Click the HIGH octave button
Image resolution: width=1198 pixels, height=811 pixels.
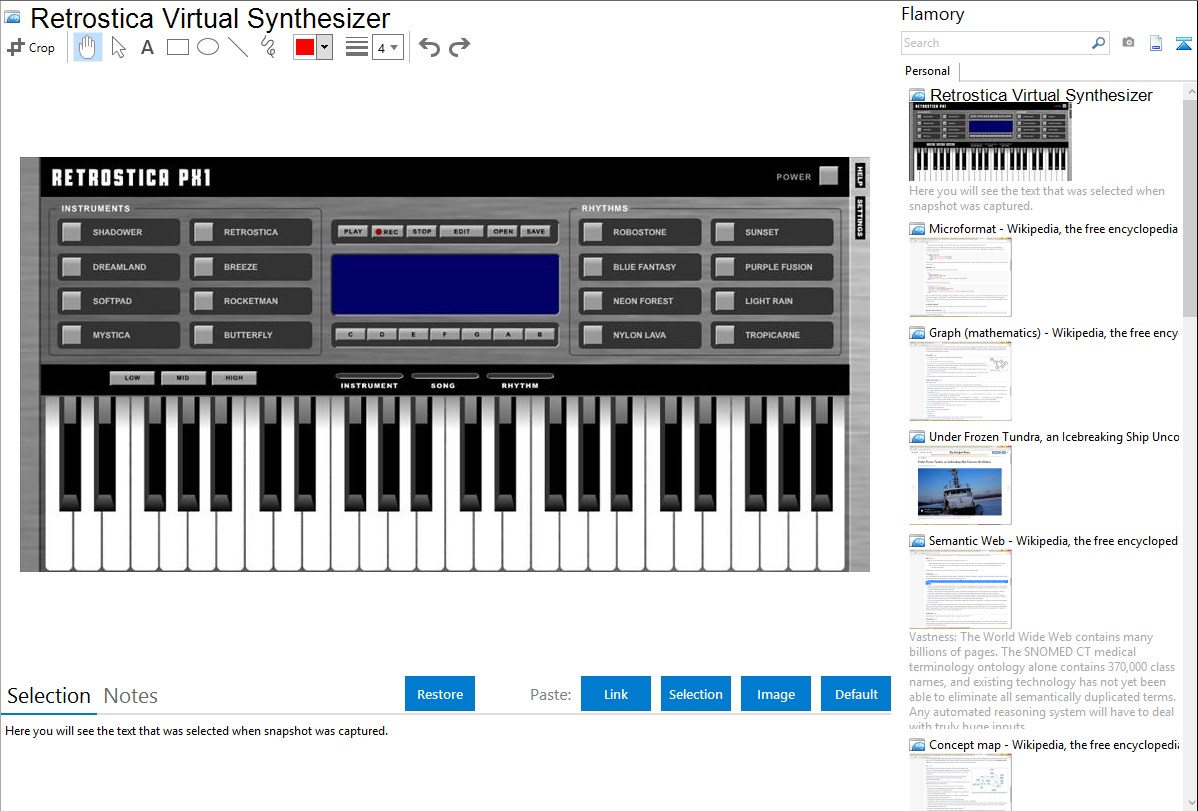[x=235, y=378]
